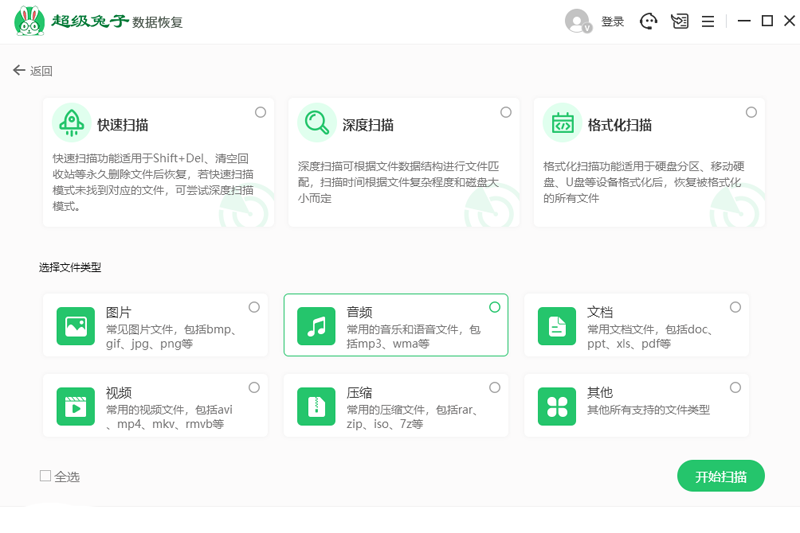
Task: Click the 快速扫描 title text
Action: [x=122, y=125]
